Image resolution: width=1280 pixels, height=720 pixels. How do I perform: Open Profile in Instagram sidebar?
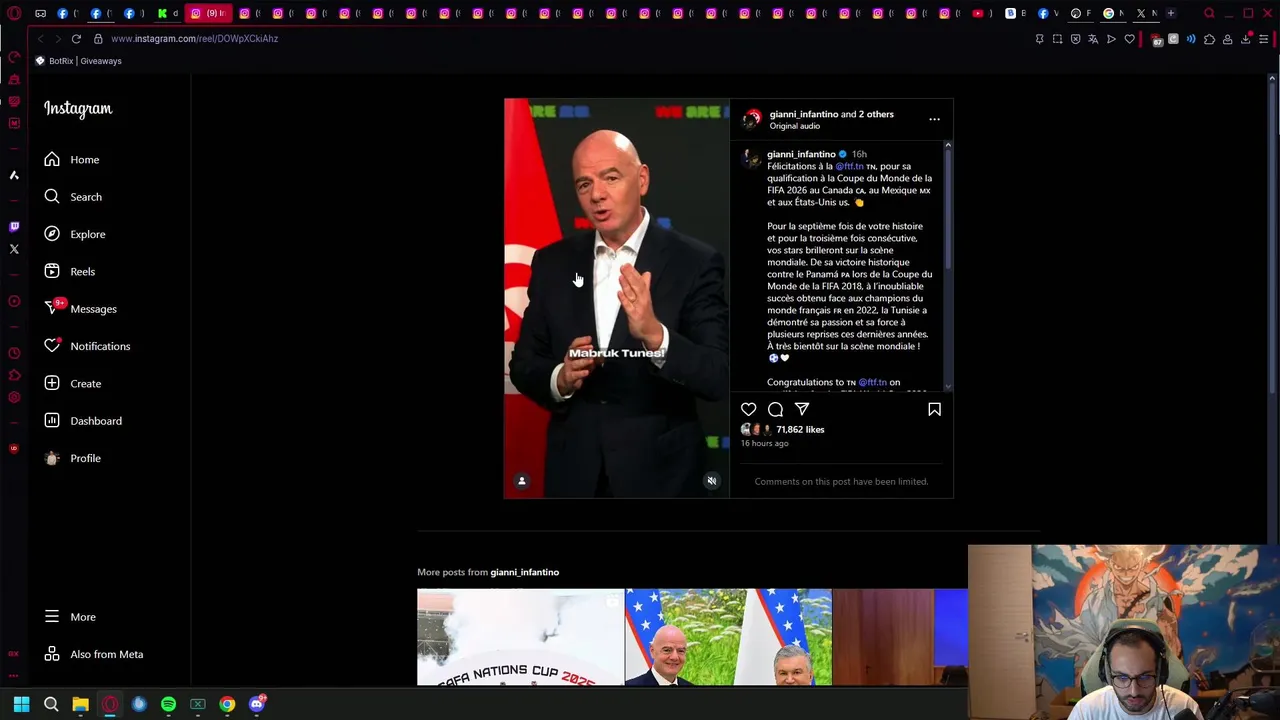[x=73, y=458]
